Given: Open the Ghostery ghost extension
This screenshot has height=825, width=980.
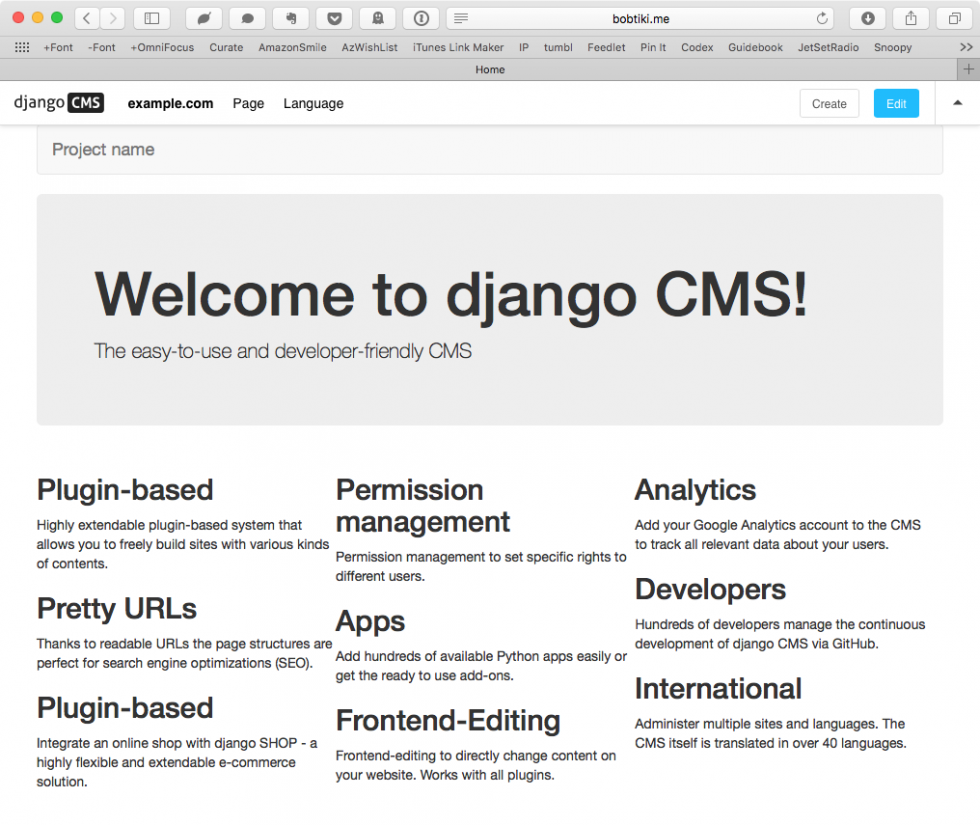Looking at the screenshot, I should tap(378, 18).
